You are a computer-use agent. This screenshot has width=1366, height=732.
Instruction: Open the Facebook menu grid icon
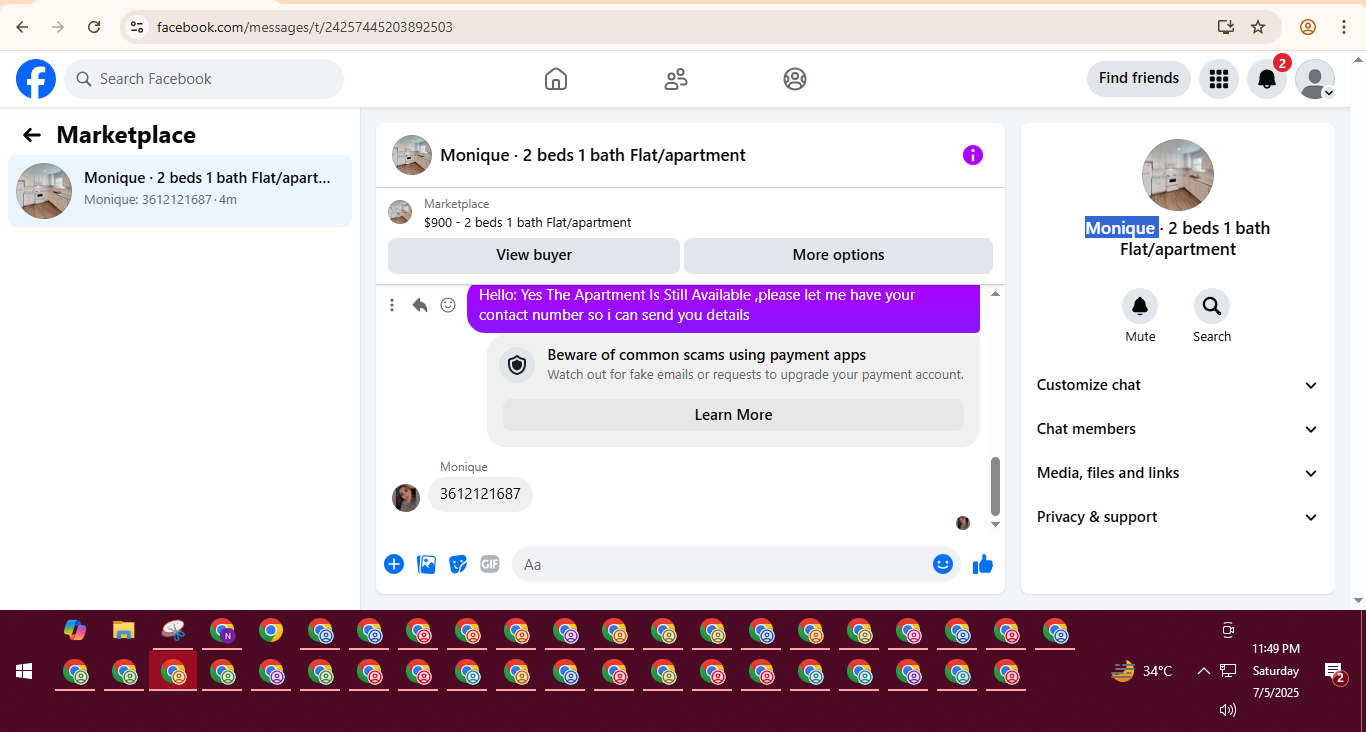click(1219, 79)
